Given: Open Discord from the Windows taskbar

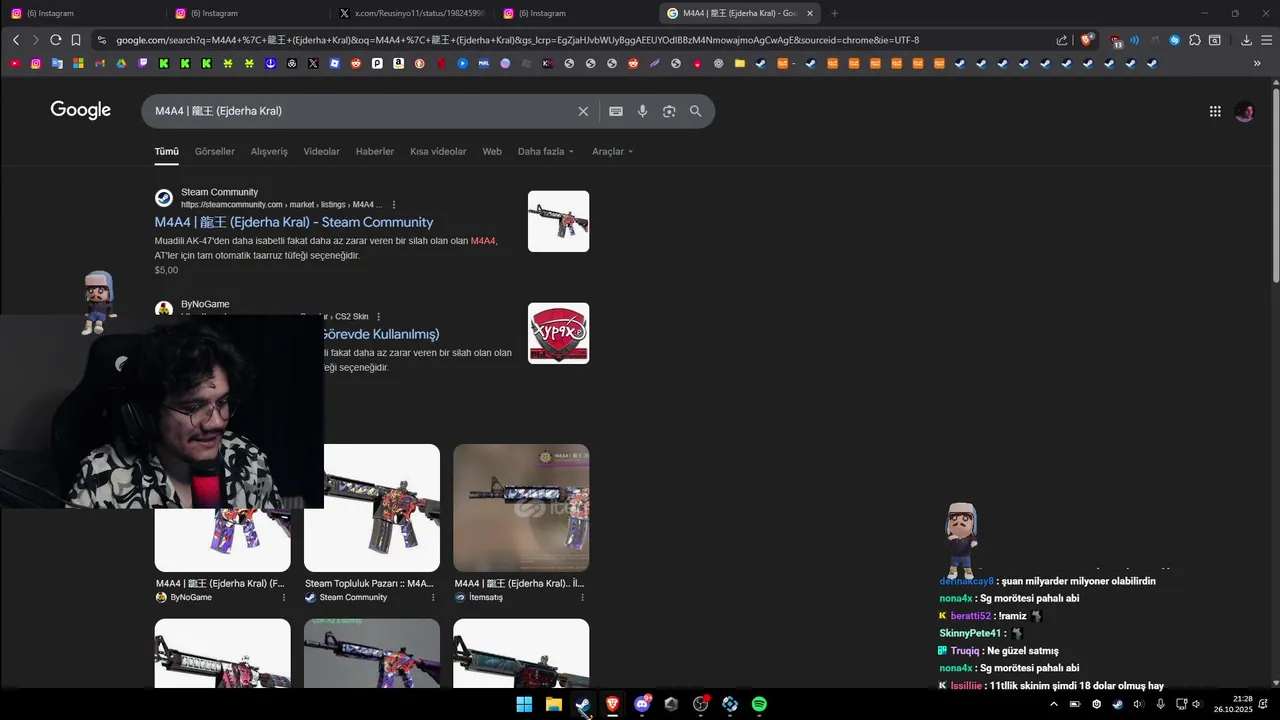Looking at the screenshot, I should click(x=642, y=704).
